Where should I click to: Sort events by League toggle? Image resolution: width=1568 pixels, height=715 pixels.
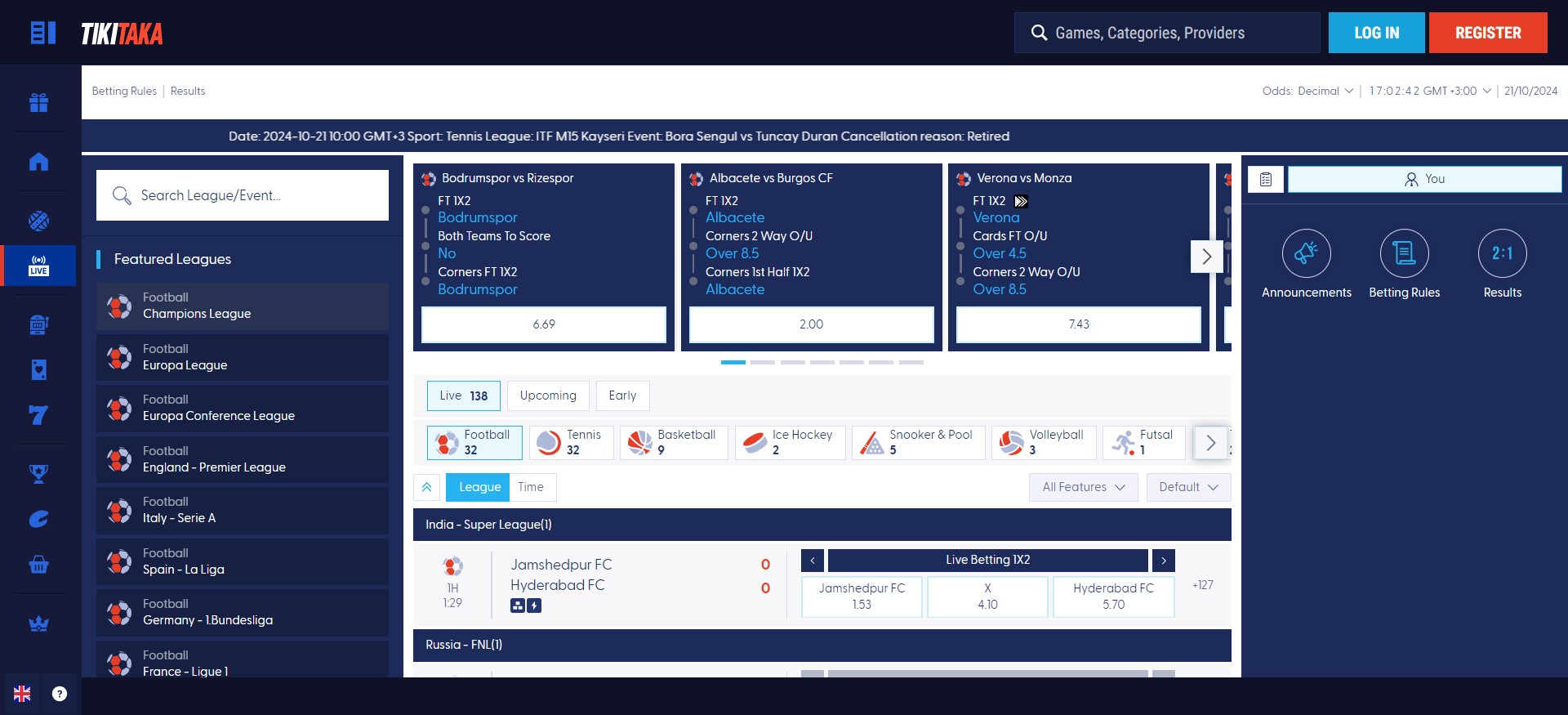pos(478,487)
